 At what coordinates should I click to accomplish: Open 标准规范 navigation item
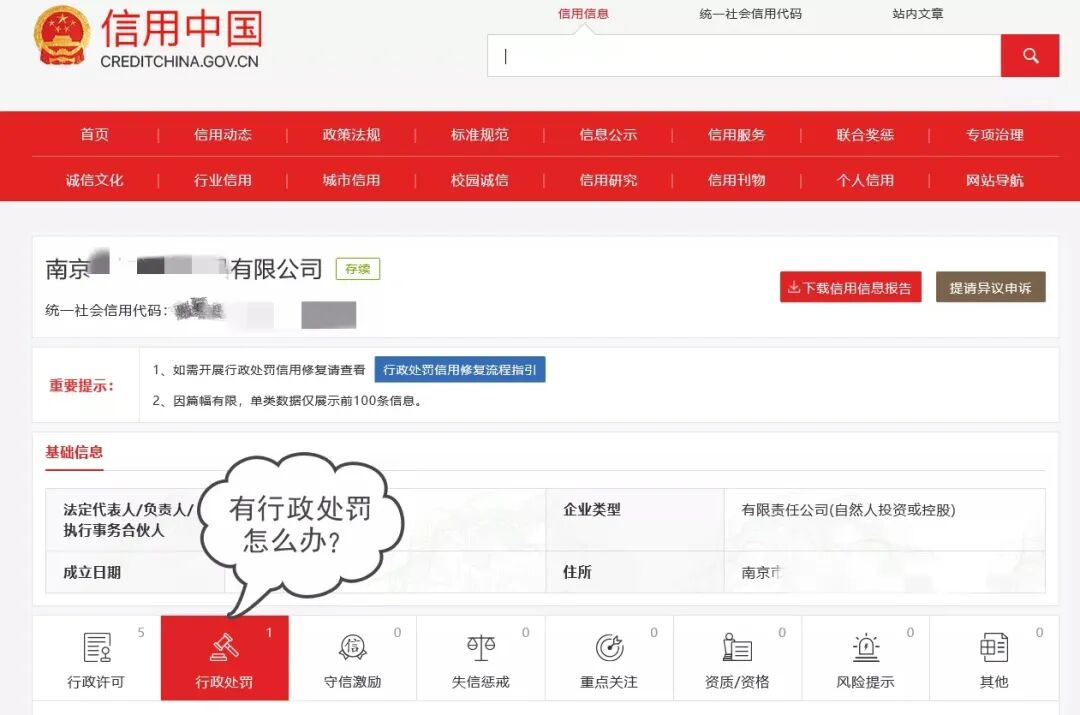coord(479,134)
